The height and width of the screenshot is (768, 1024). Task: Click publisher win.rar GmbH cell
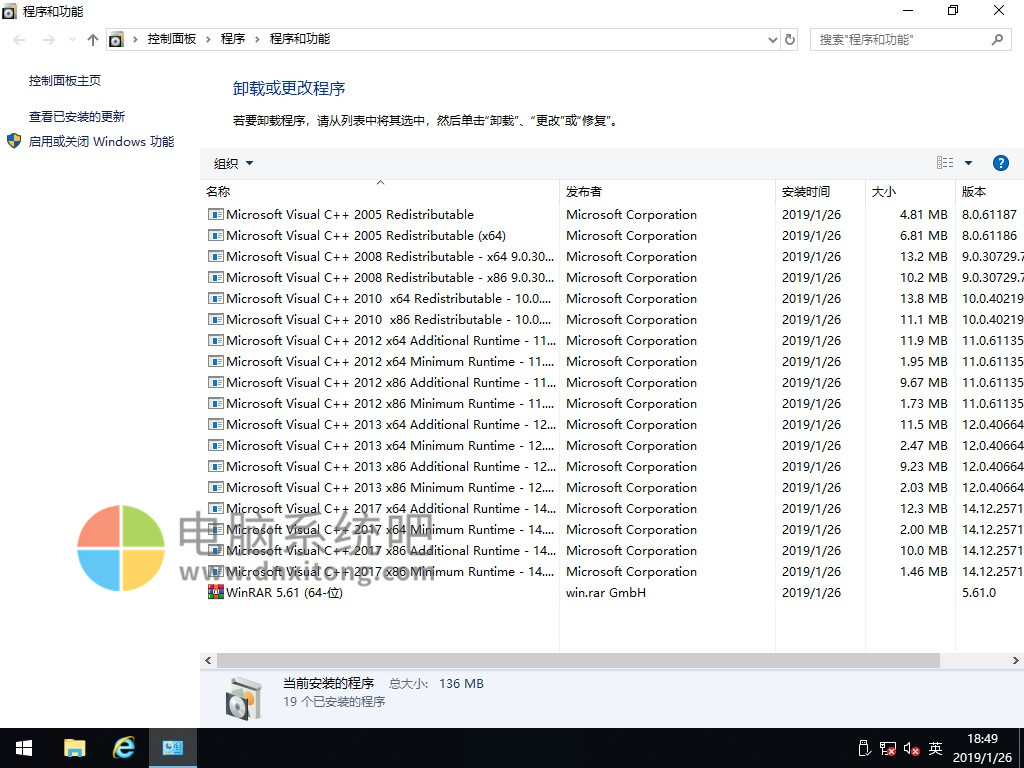click(x=605, y=592)
